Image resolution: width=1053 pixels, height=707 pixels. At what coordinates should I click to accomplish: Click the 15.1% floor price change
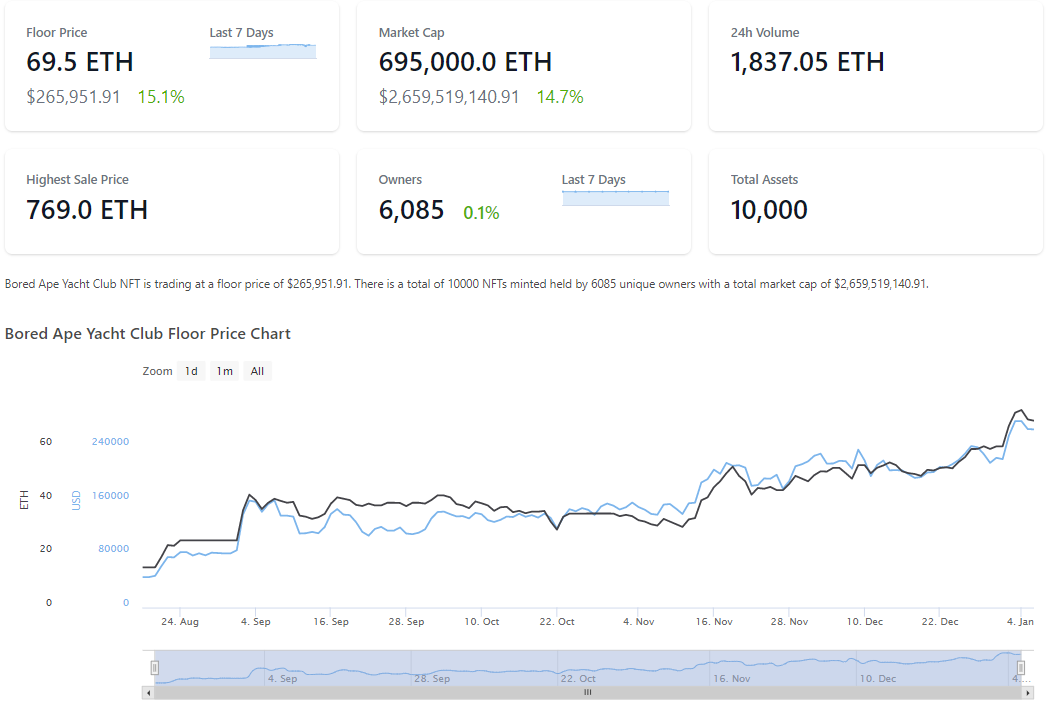point(161,97)
